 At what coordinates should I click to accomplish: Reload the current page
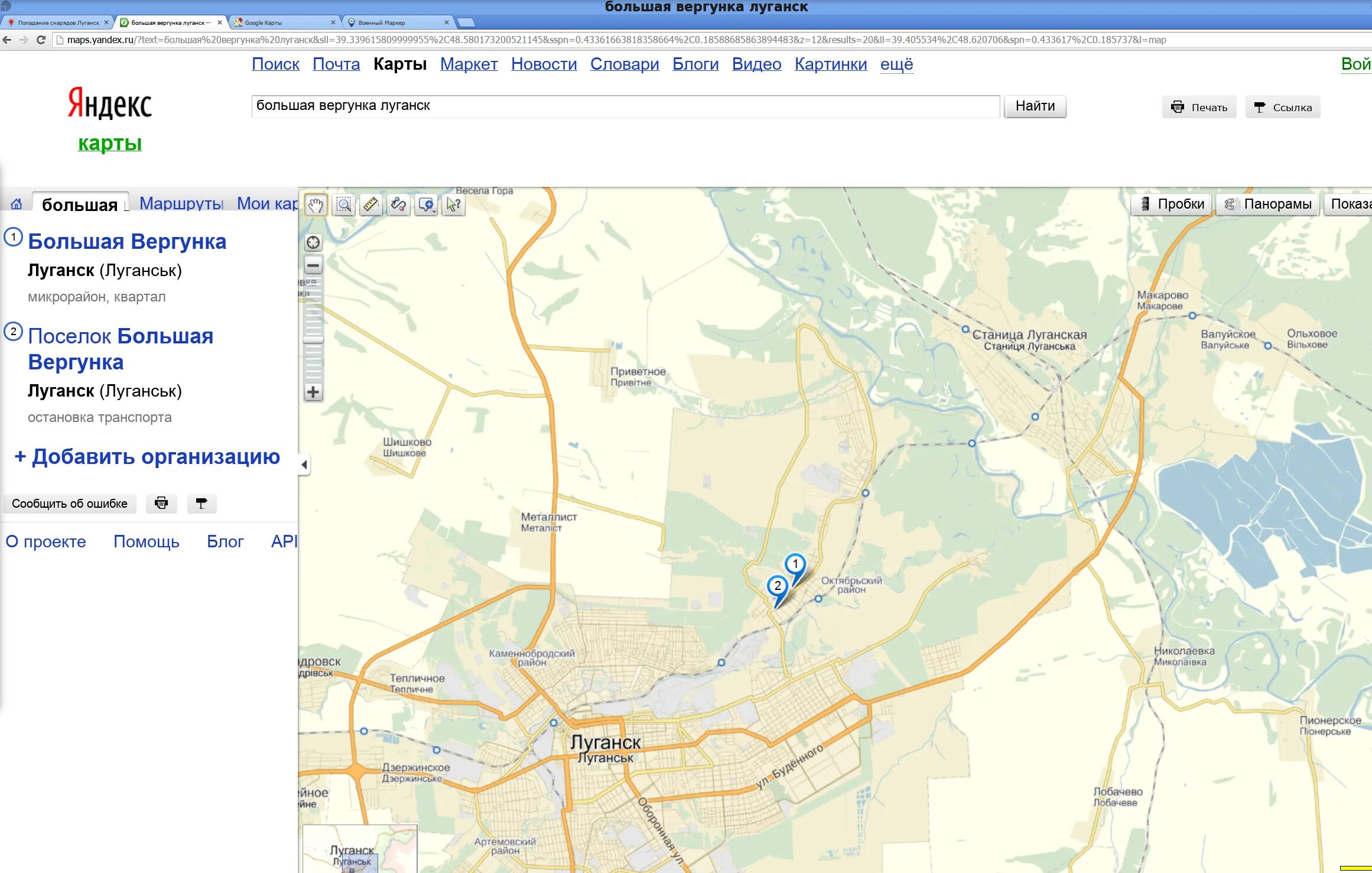tap(41, 40)
